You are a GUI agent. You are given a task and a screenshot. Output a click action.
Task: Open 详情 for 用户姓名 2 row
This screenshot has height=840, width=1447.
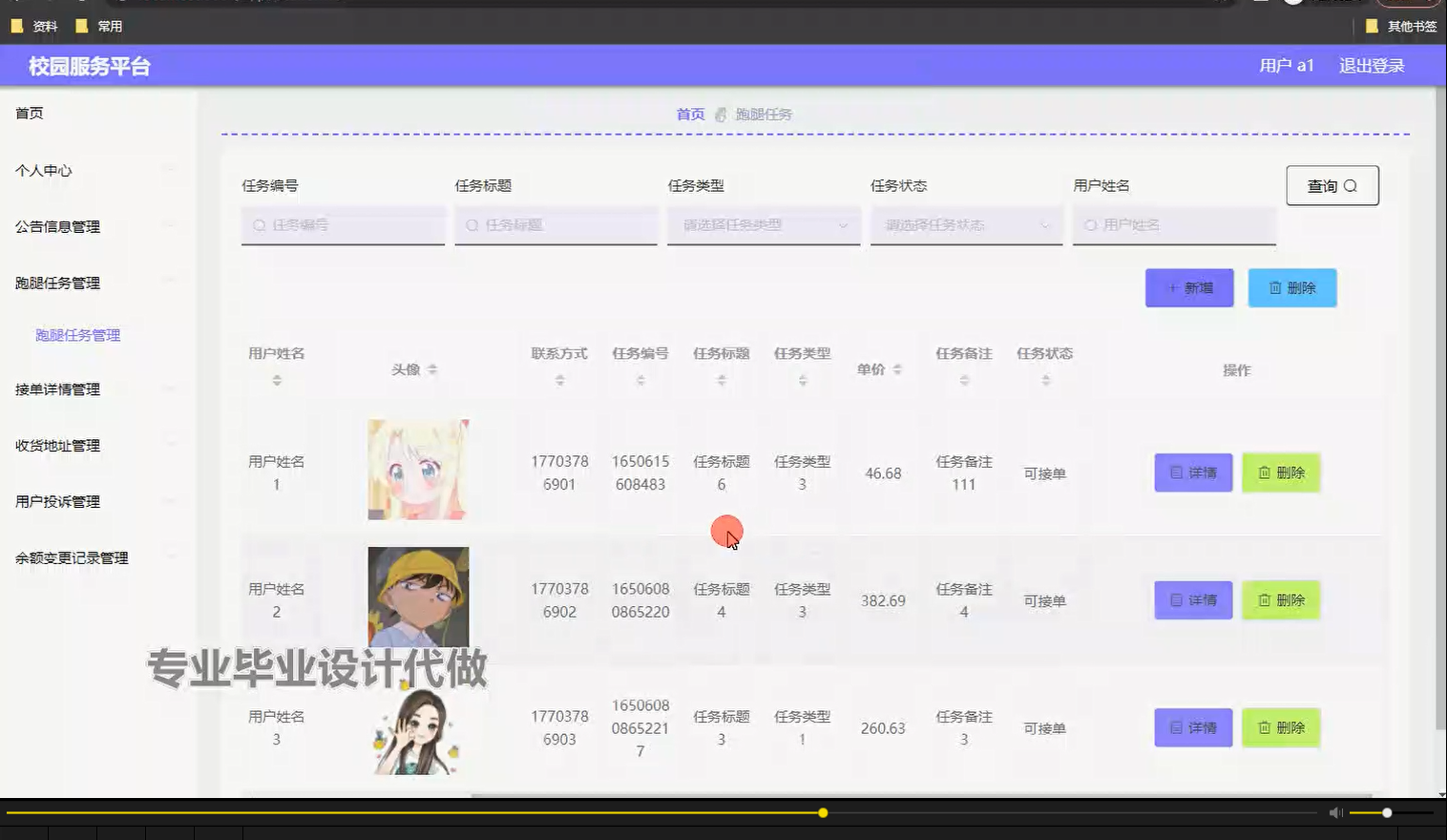tap(1193, 600)
